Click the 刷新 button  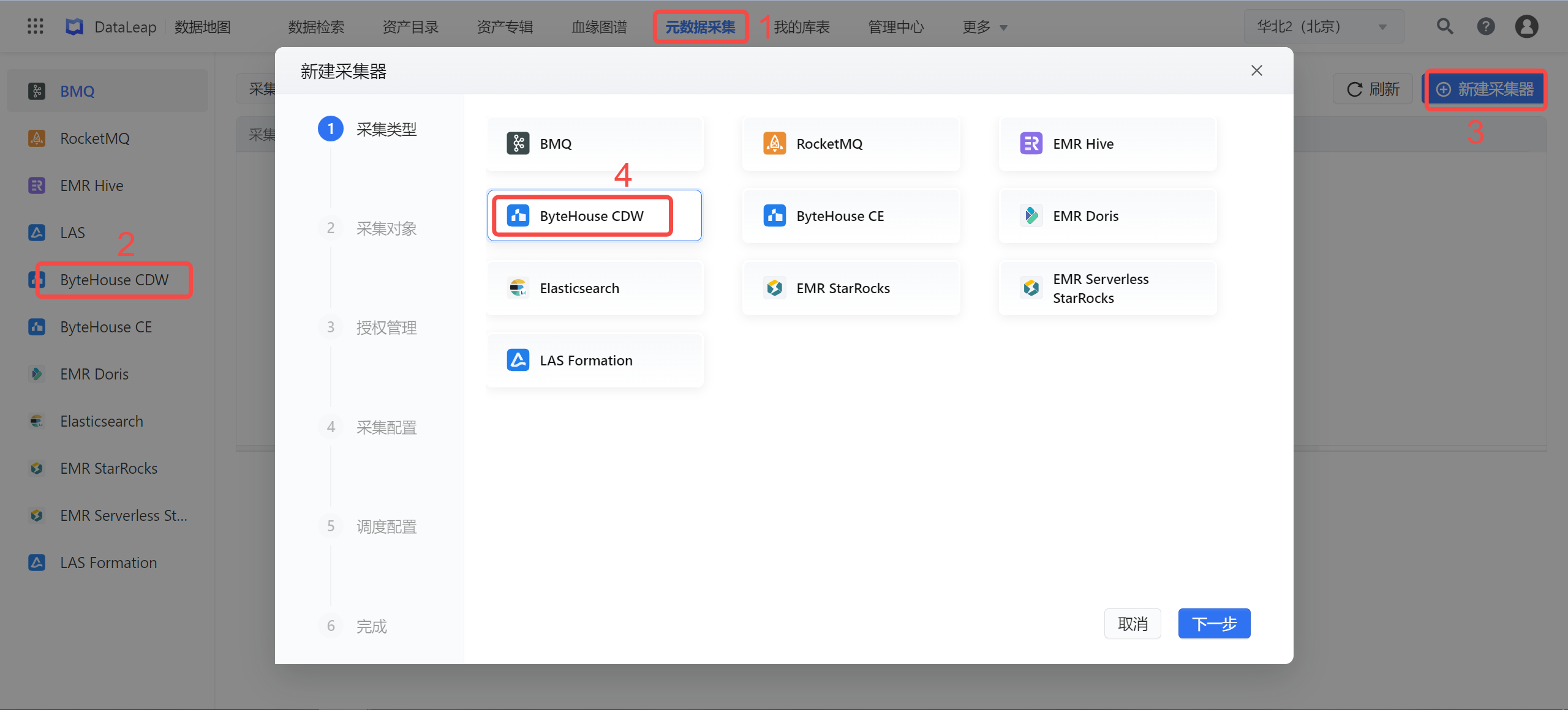click(1373, 89)
